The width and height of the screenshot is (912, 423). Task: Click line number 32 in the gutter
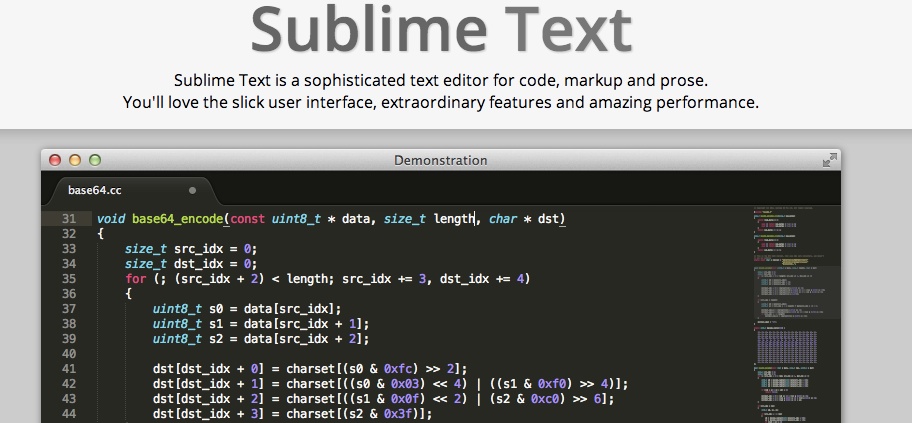[x=69, y=234]
